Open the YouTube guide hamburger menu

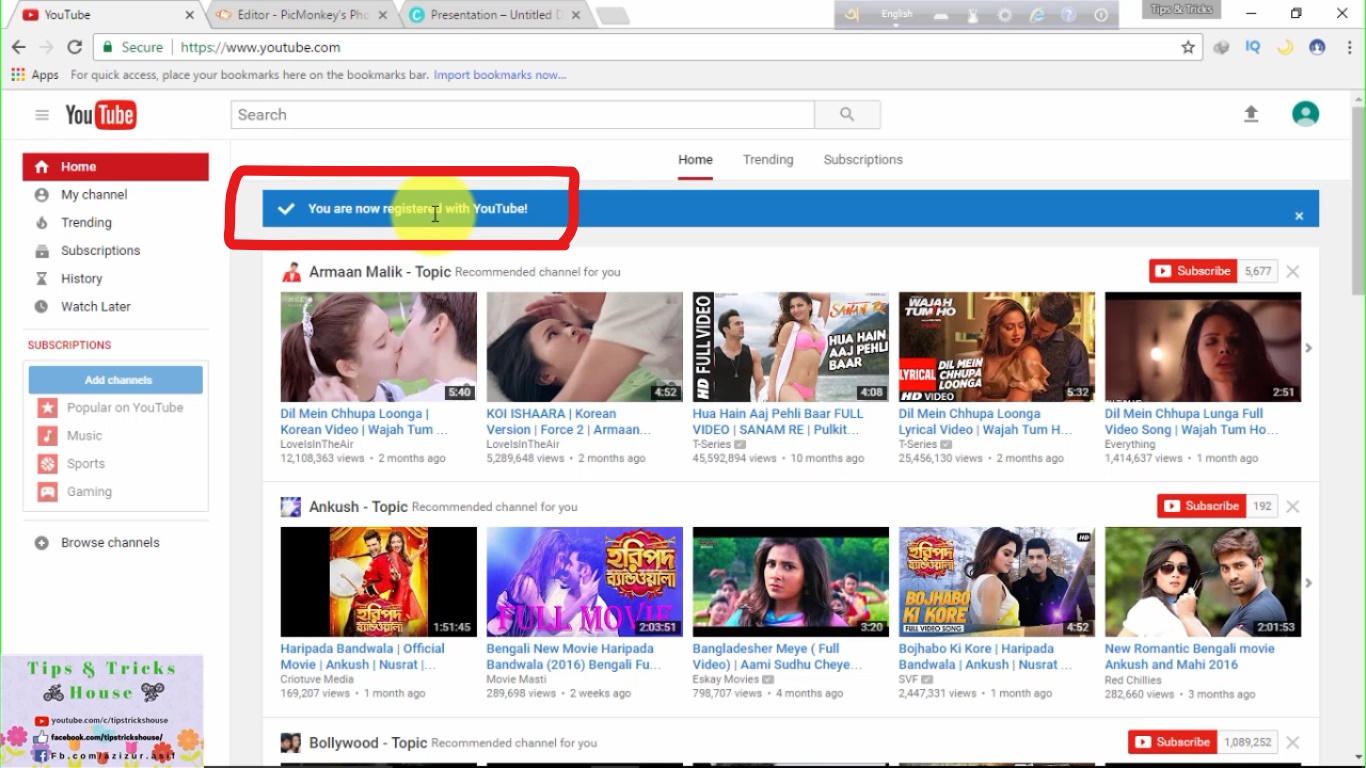(x=42, y=115)
